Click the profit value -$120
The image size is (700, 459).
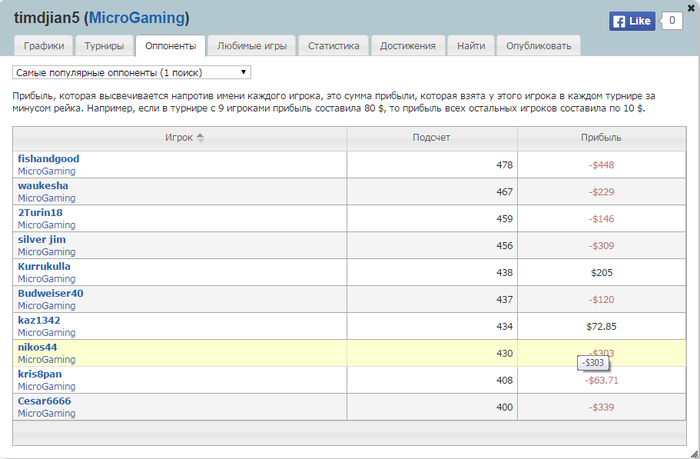pyautogui.click(x=601, y=300)
